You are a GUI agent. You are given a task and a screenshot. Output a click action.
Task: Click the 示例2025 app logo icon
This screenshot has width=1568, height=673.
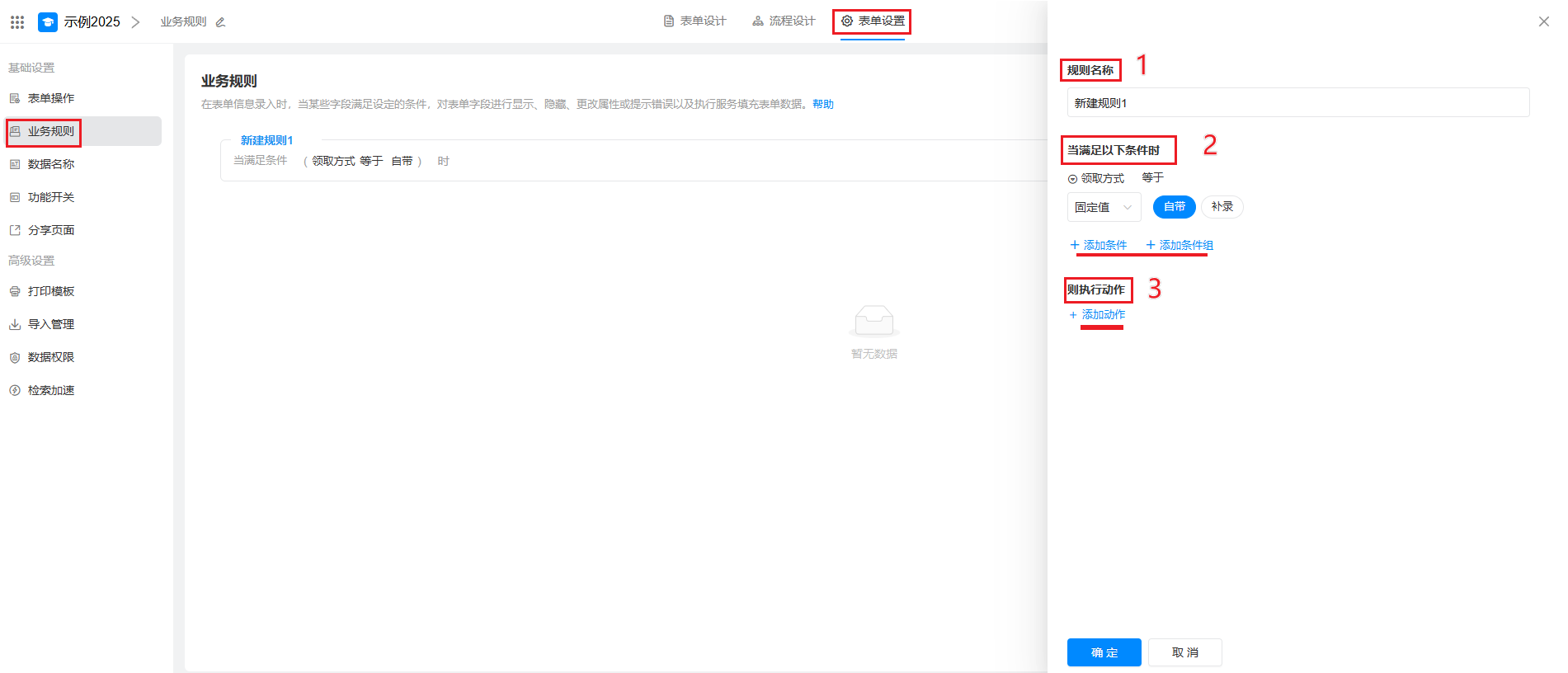point(48,22)
